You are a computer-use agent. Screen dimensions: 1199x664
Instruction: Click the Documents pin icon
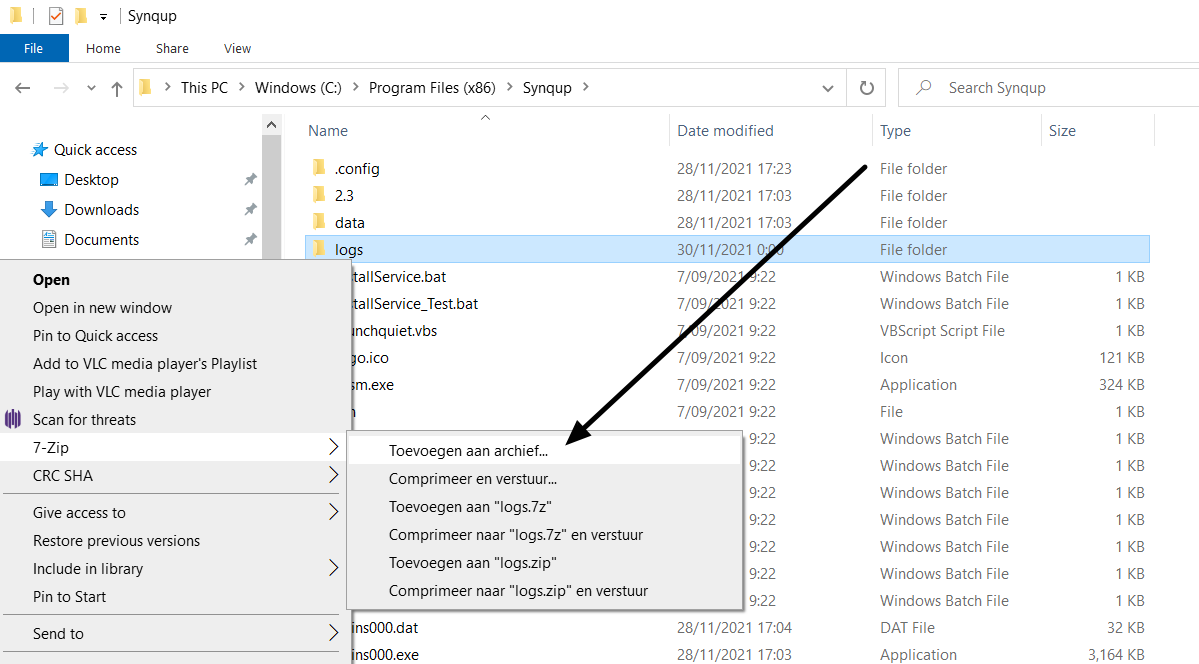point(250,239)
